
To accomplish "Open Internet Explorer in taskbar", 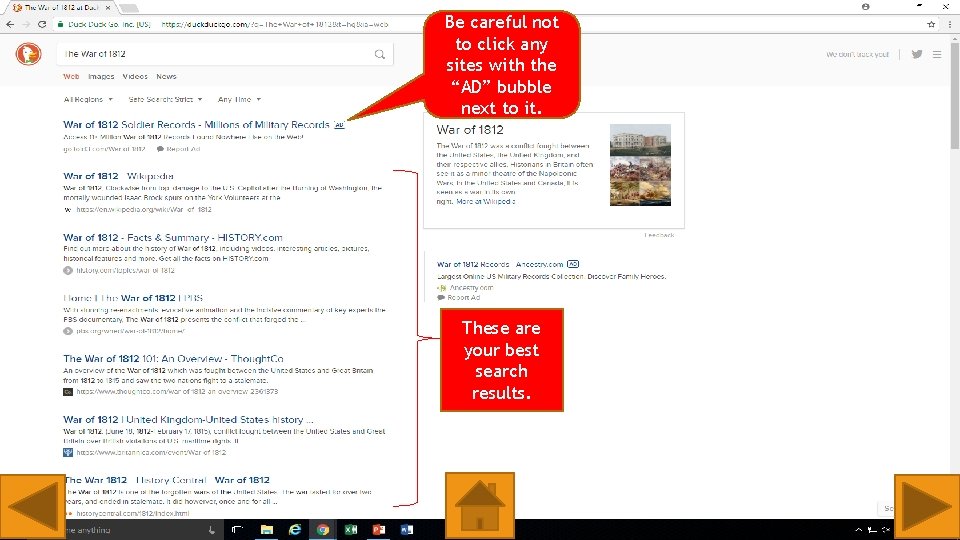I will click(x=294, y=530).
